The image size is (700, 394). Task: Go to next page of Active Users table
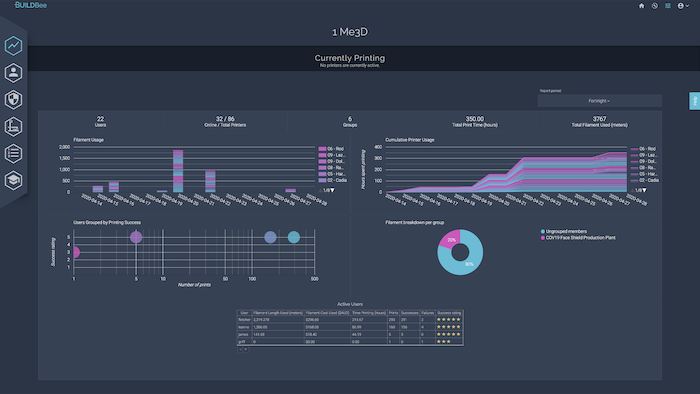[246, 349]
